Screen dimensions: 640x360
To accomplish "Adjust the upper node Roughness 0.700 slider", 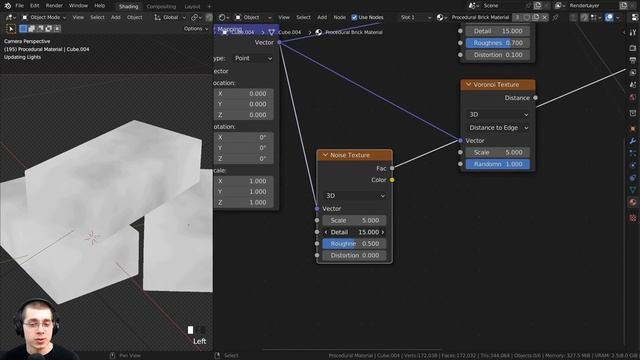I will tap(498, 43).
